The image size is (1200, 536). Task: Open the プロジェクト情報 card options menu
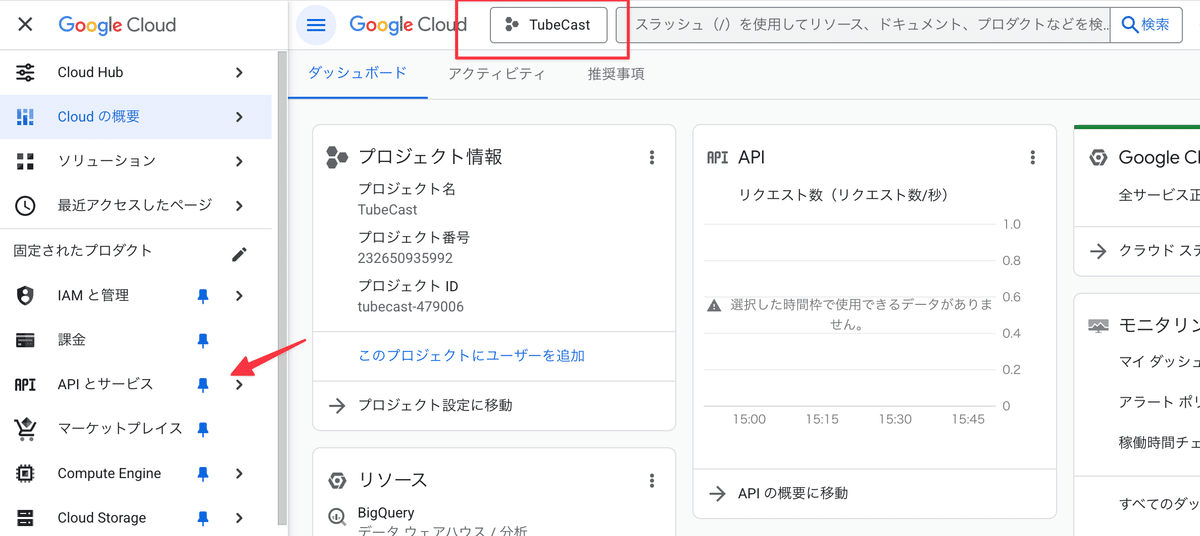(x=652, y=157)
